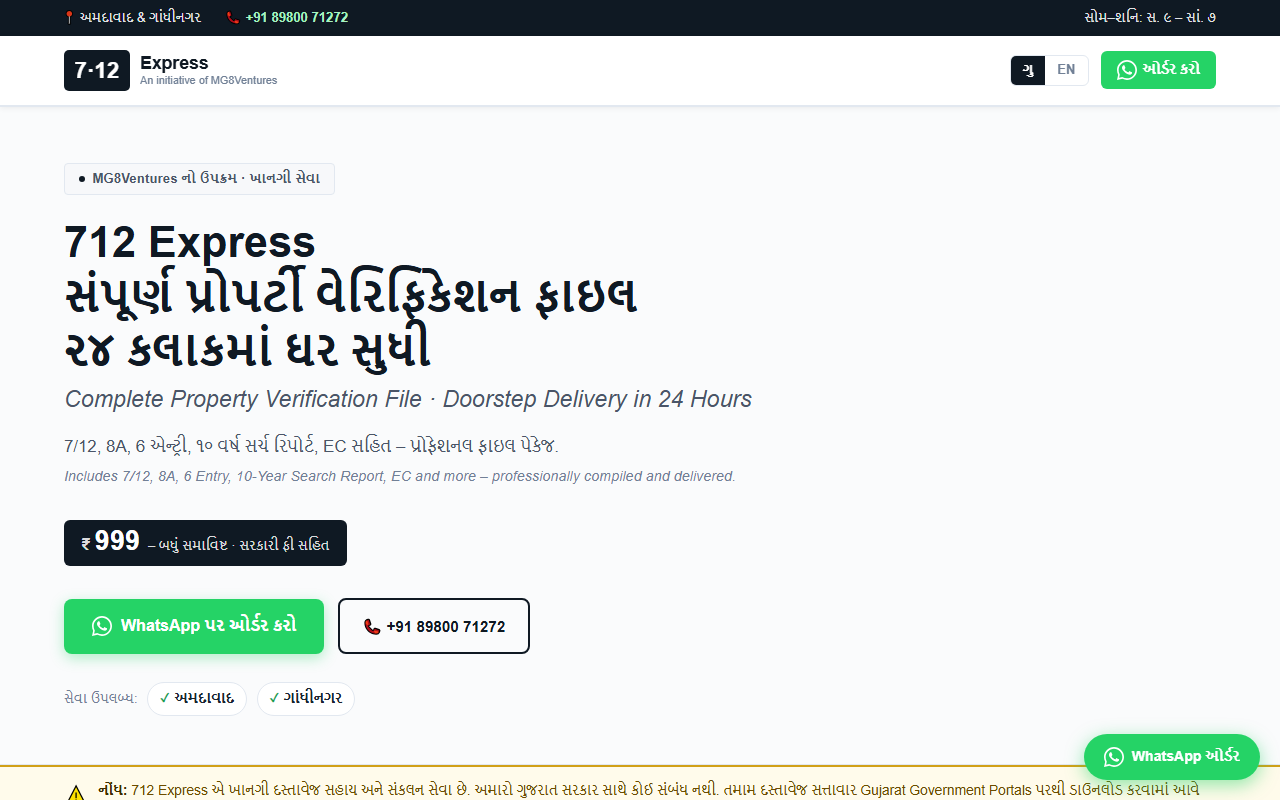The width and height of the screenshot is (1280, 800).
Task: Click the ₹ 999 price badge
Action: (x=205, y=543)
